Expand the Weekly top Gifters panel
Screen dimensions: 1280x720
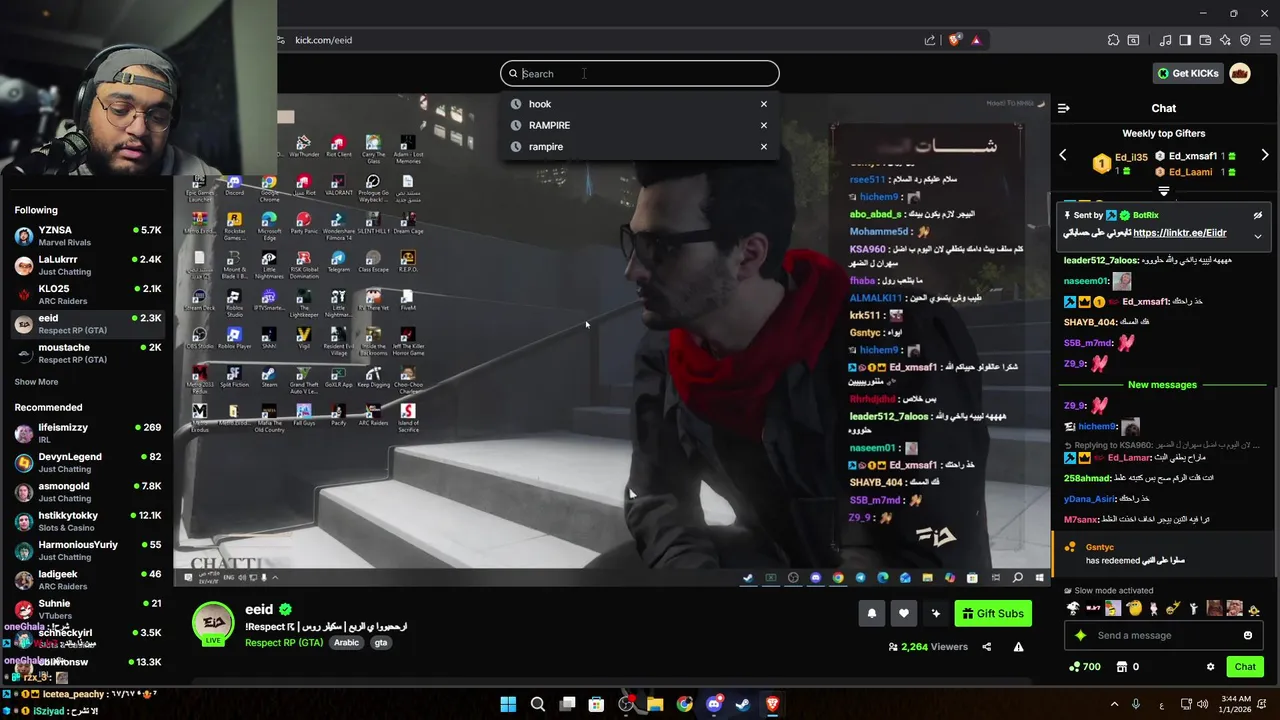tap(1164, 191)
